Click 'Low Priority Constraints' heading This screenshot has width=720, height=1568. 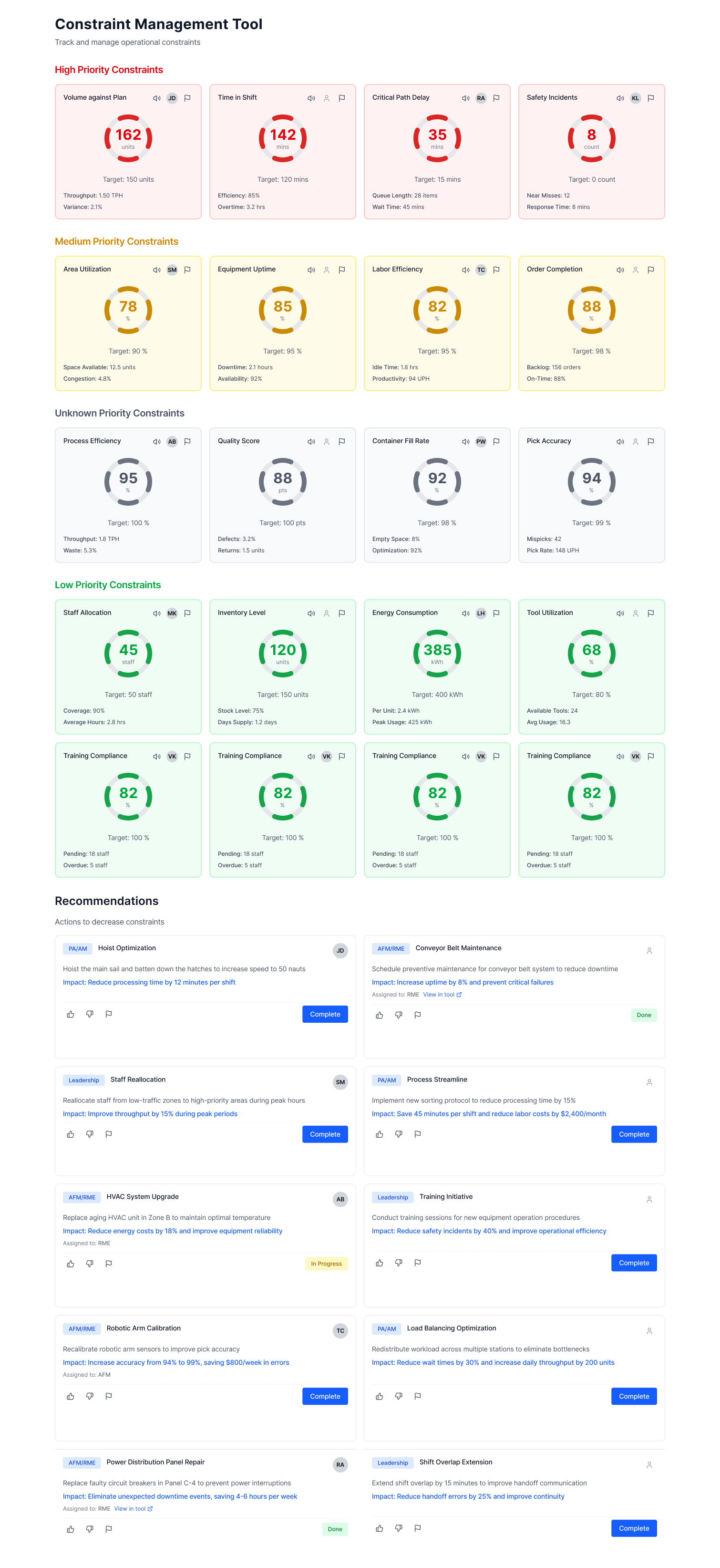click(x=108, y=585)
